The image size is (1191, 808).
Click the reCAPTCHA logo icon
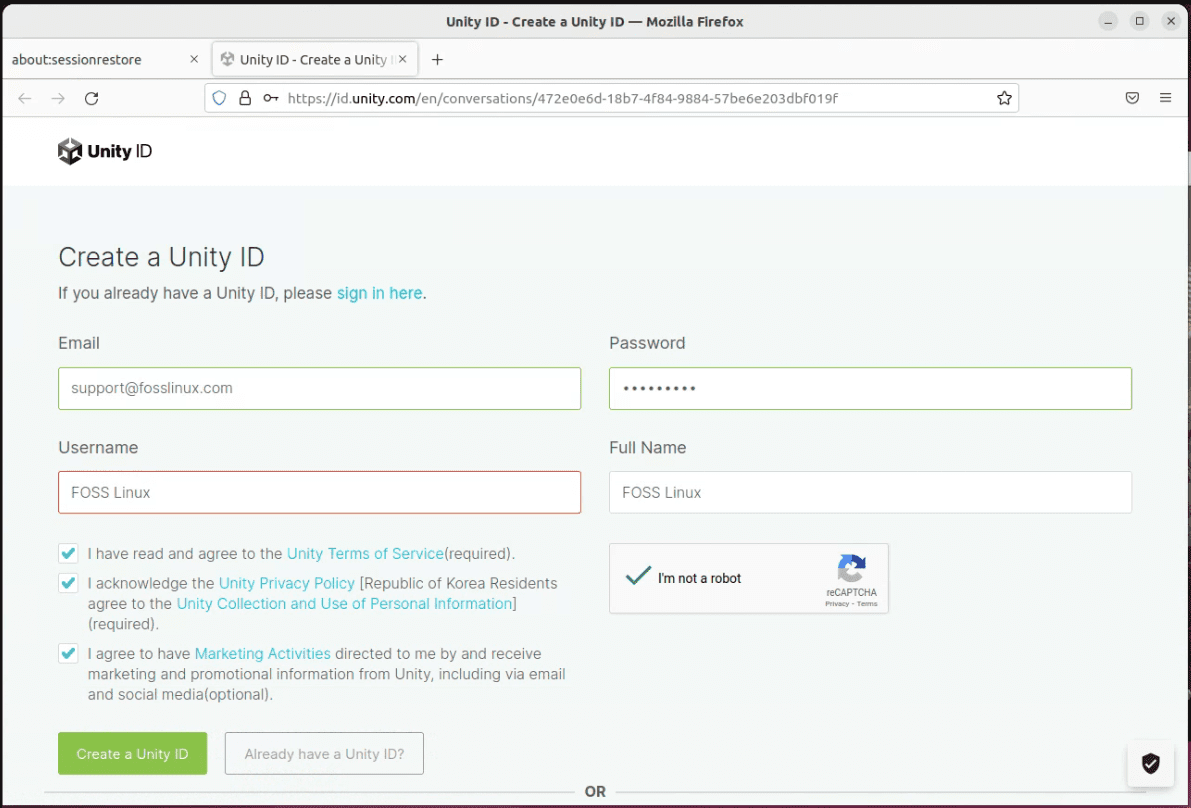point(851,568)
